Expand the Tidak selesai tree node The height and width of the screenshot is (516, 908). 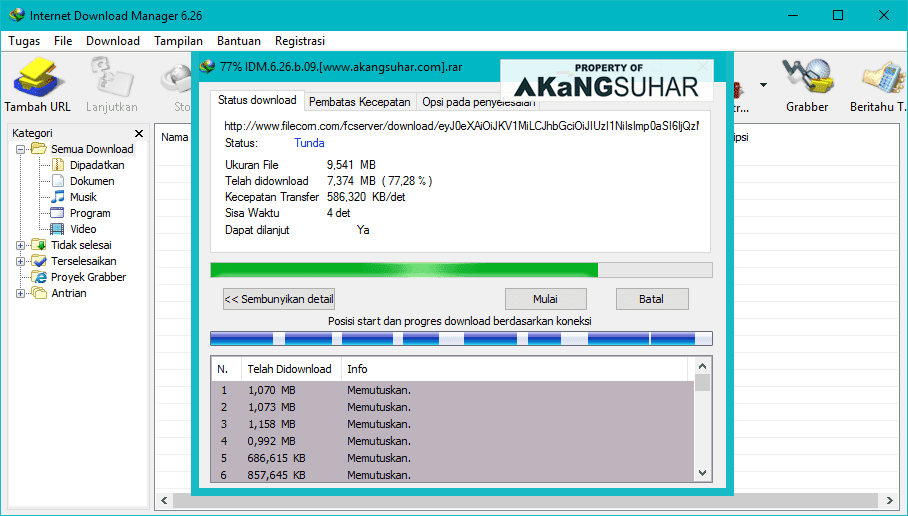20,246
